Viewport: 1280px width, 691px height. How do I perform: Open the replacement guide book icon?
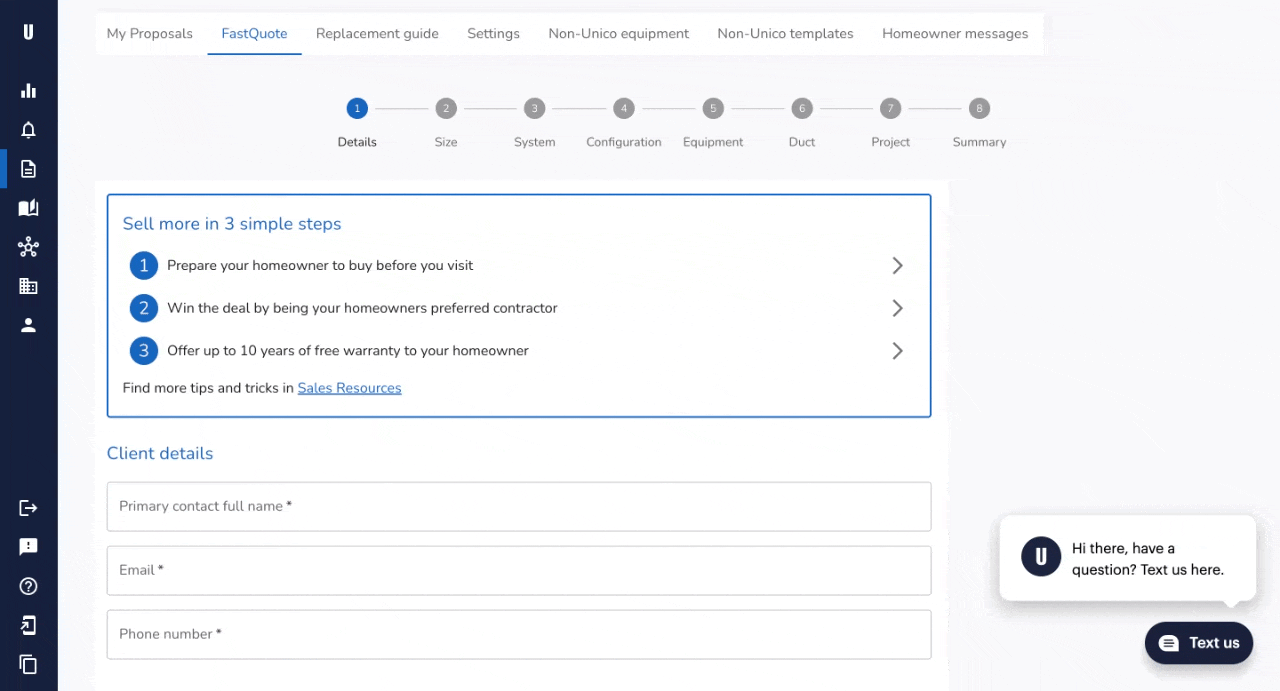click(x=29, y=207)
